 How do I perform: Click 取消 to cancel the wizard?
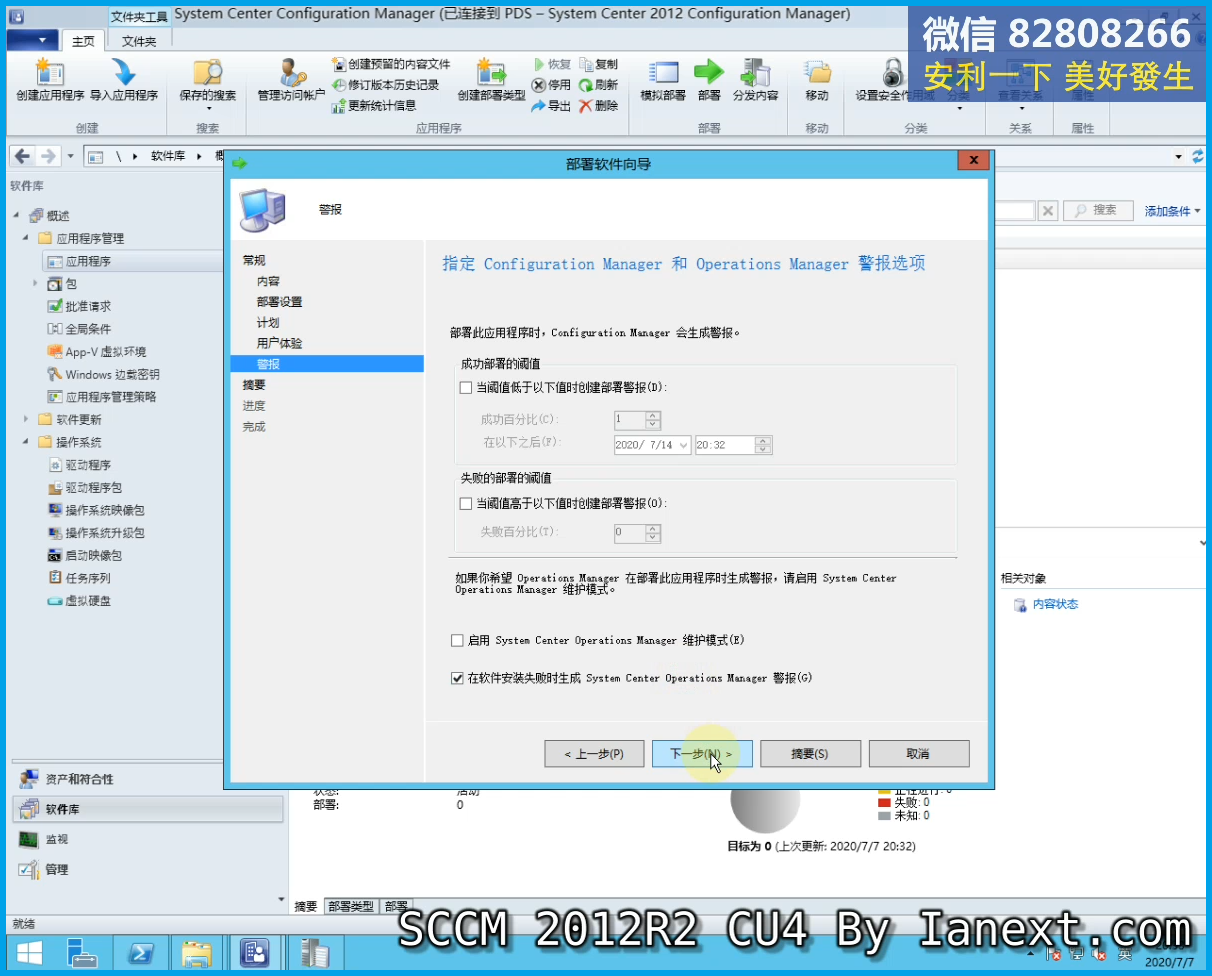[919, 754]
